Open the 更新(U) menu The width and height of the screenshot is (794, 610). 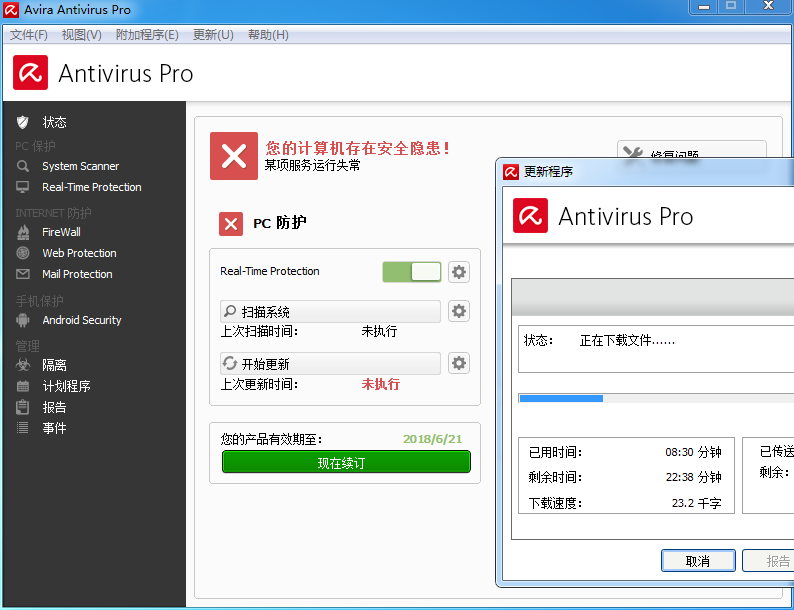[213, 34]
